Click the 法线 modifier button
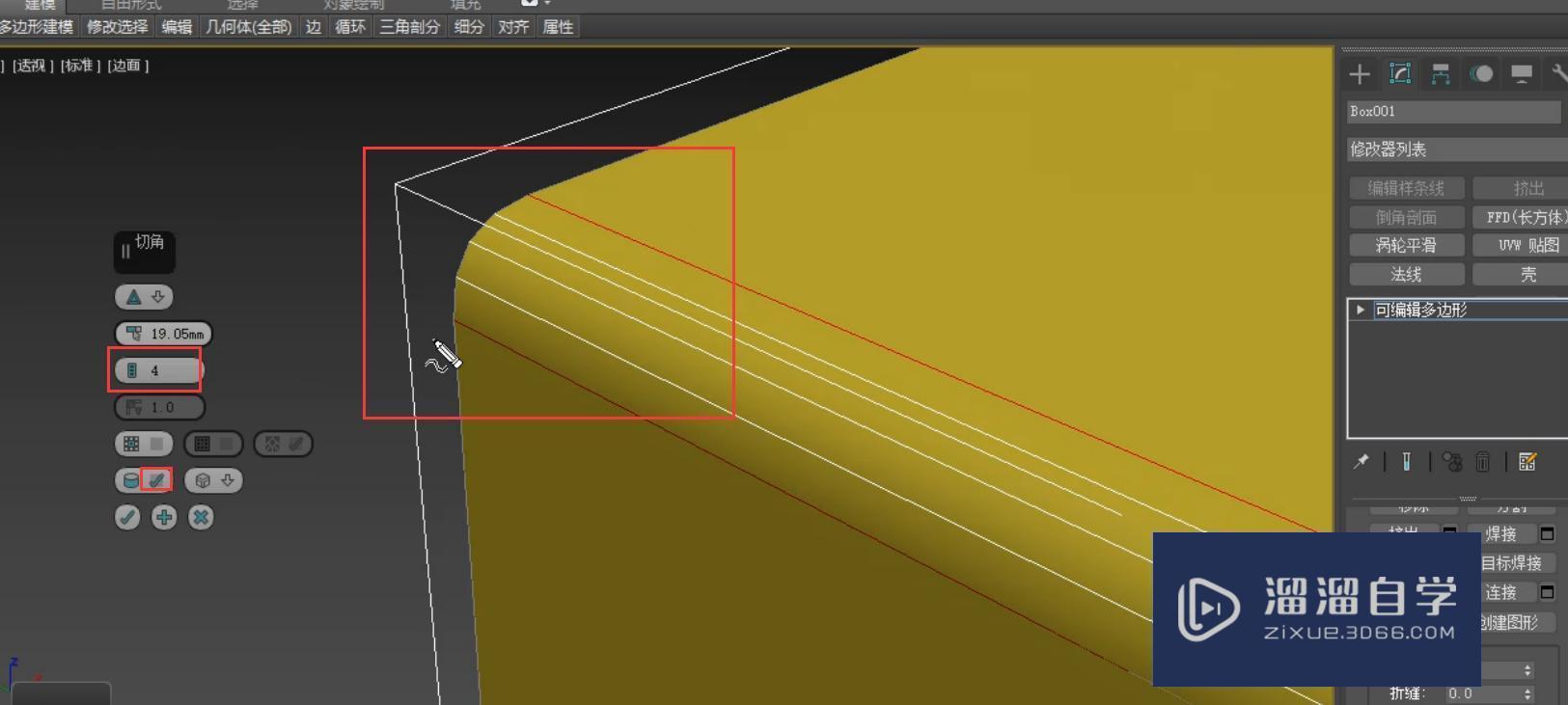The height and width of the screenshot is (705, 1568). [x=1406, y=275]
